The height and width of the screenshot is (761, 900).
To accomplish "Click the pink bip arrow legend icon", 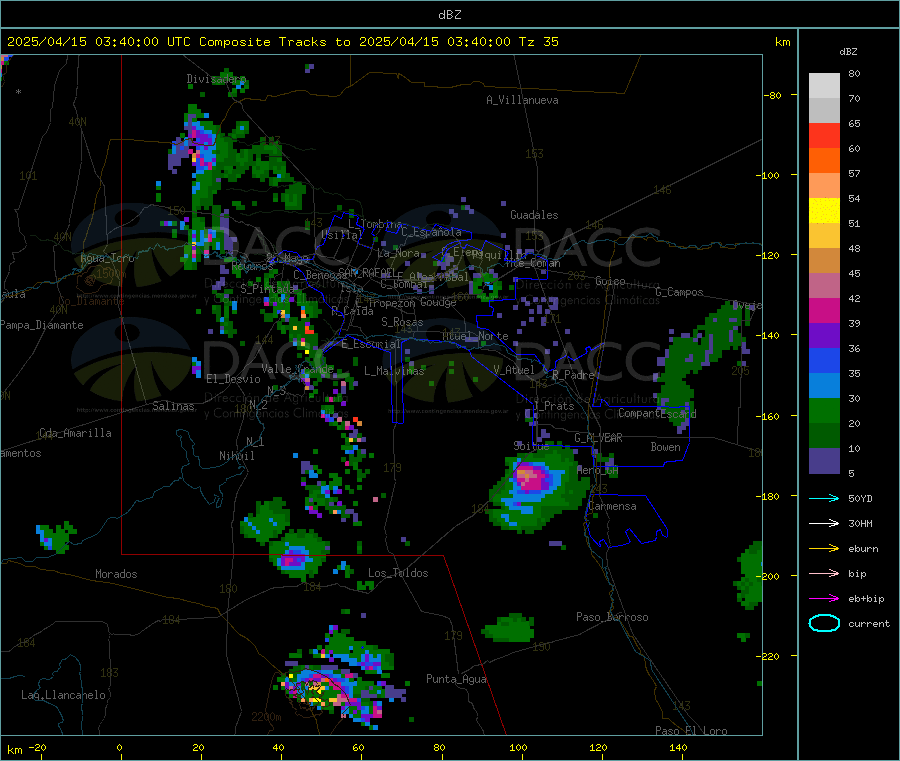I will [x=824, y=573].
